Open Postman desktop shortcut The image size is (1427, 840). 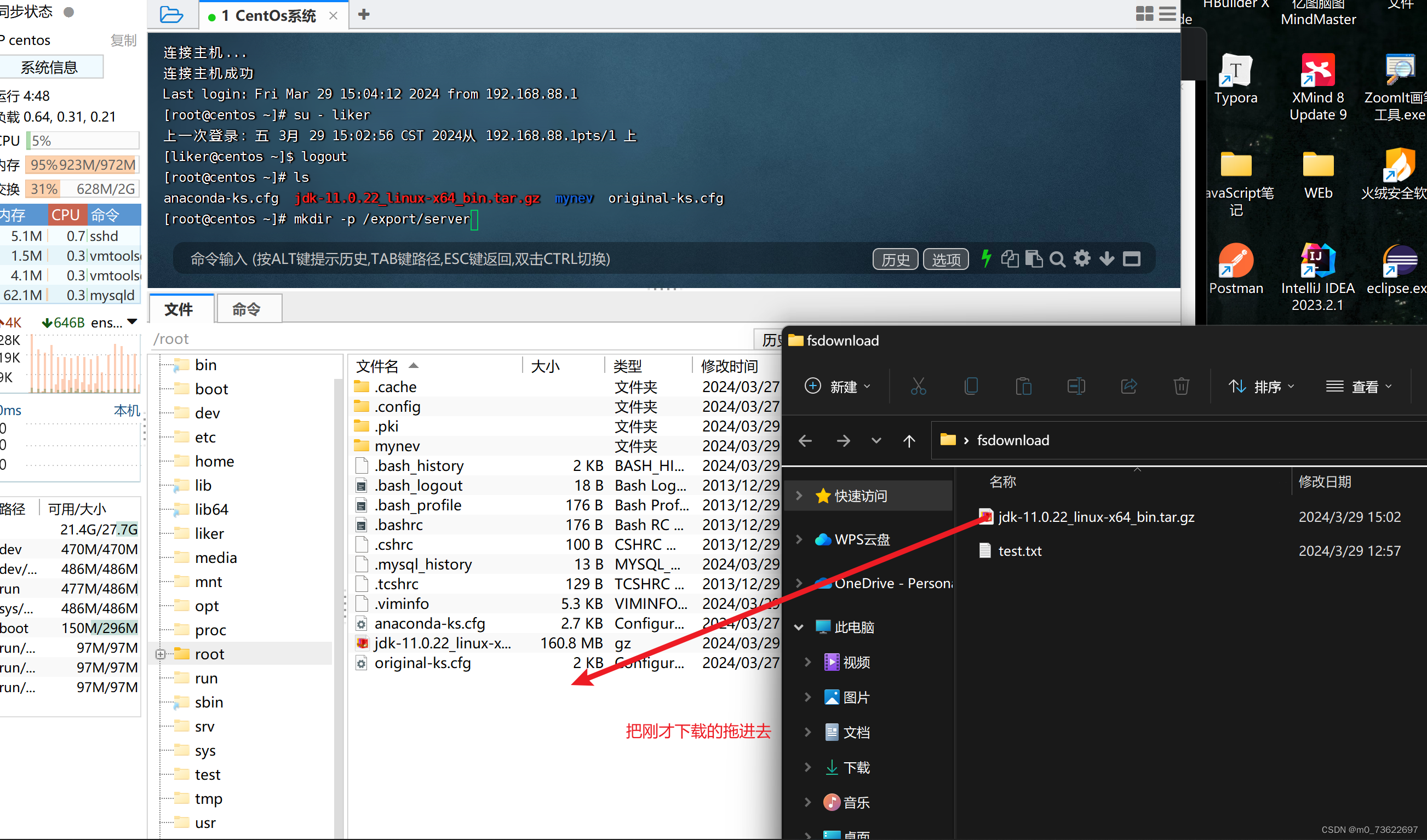click(x=1236, y=269)
